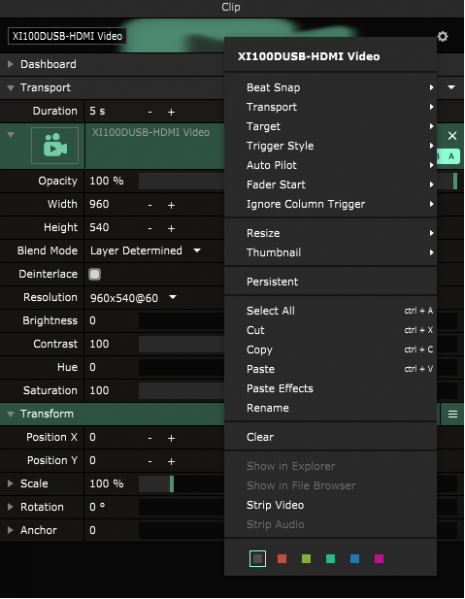Click the green A button
The width and height of the screenshot is (465, 599).
click(x=451, y=156)
